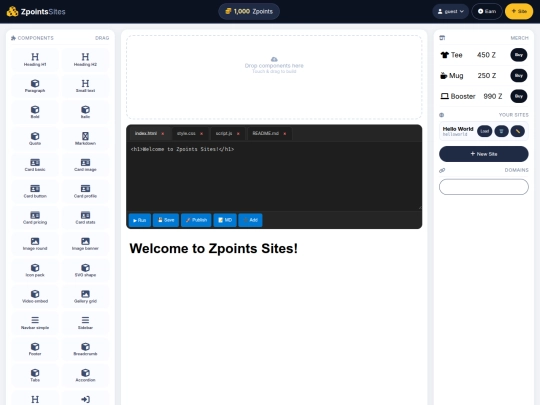Delete the Hello World site

coord(501,131)
